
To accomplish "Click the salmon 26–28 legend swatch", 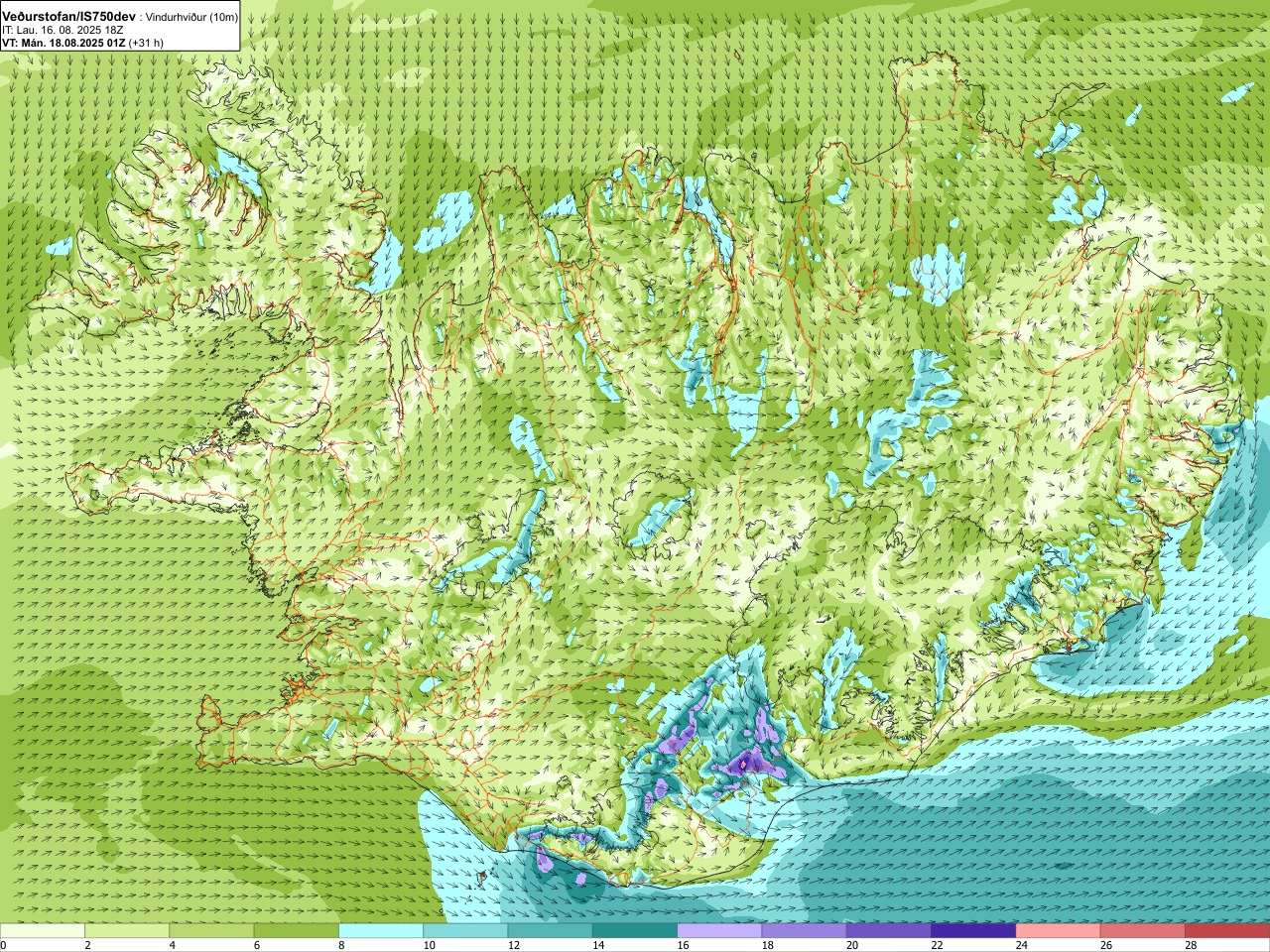I will click(1143, 931).
